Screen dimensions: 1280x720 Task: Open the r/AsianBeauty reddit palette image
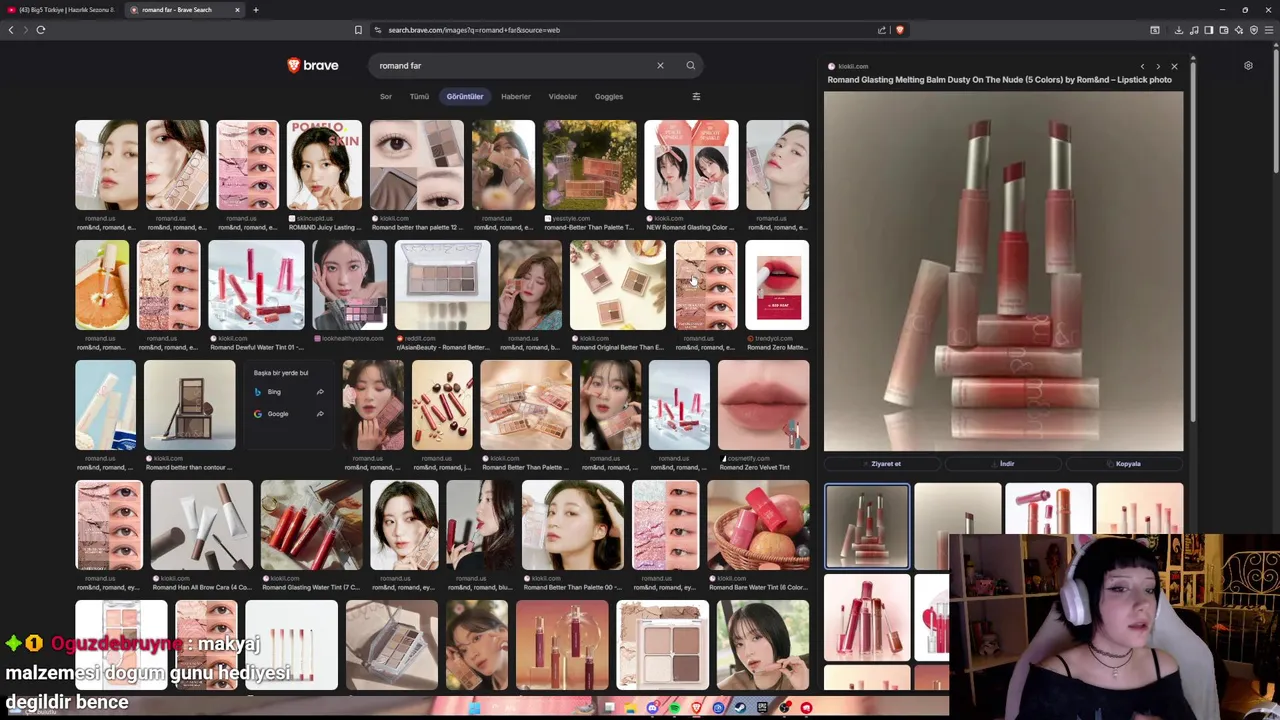(442, 285)
